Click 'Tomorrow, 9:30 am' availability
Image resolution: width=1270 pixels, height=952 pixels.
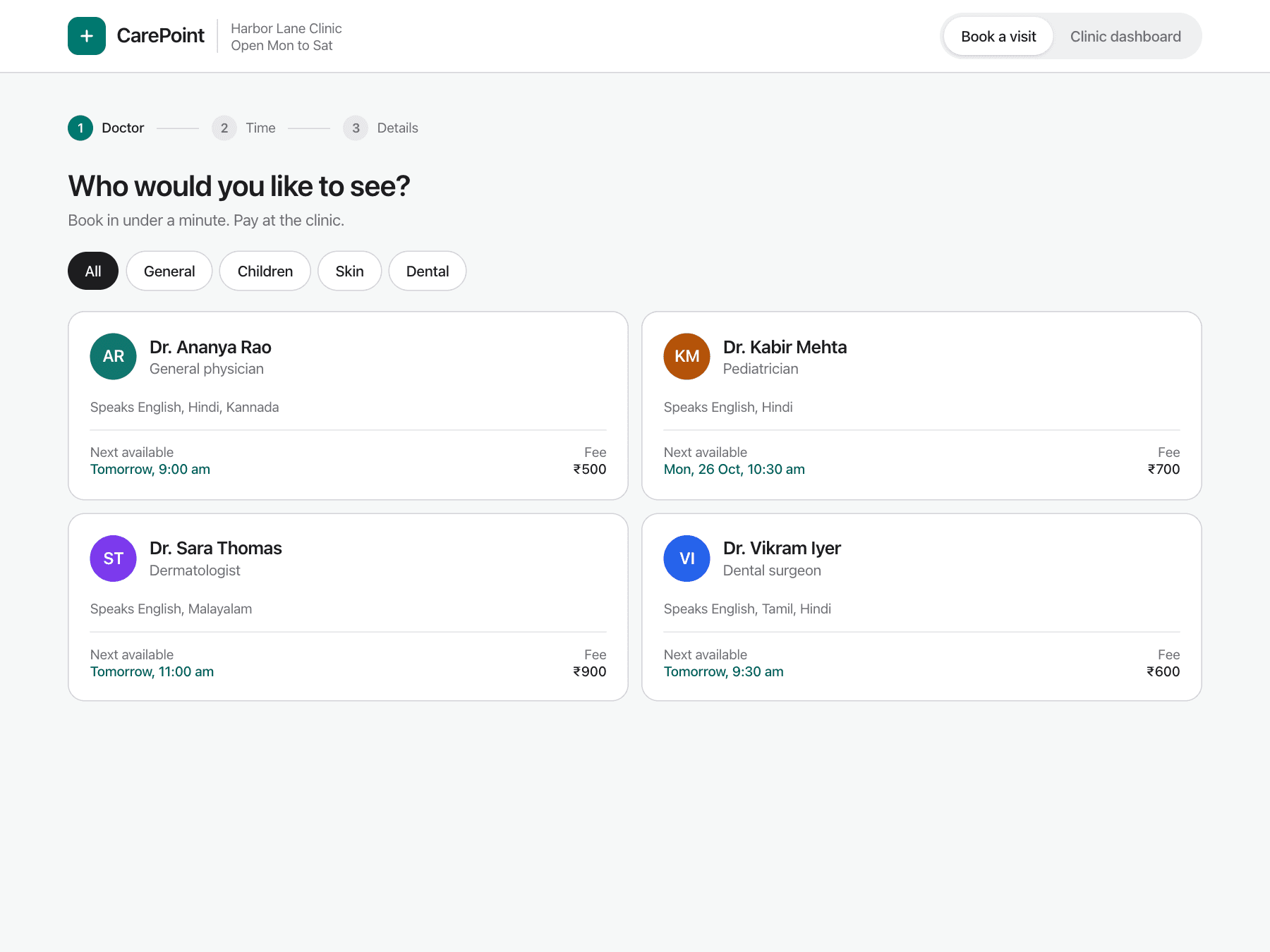pos(723,671)
